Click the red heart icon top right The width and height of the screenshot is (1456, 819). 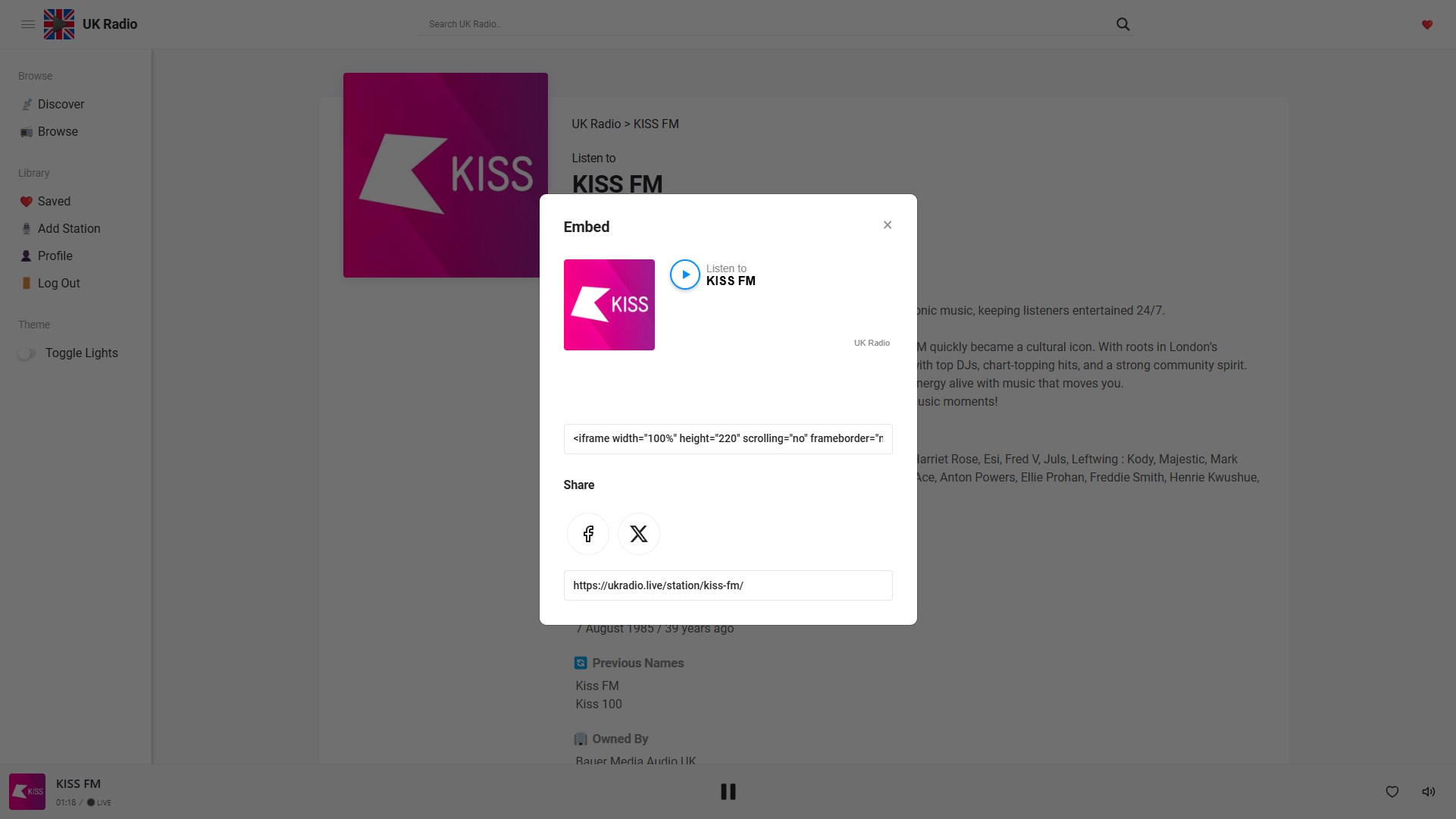(x=1426, y=25)
